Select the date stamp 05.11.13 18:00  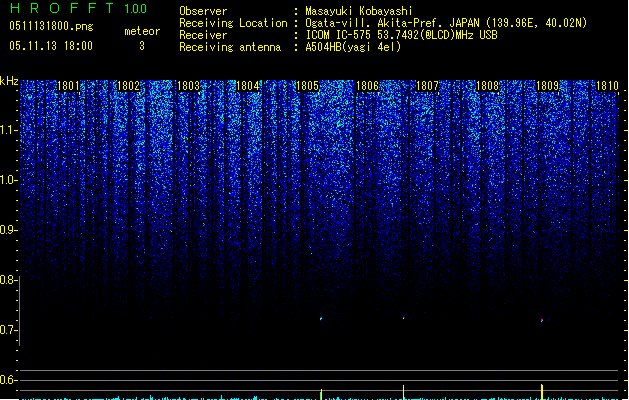[51, 46]
